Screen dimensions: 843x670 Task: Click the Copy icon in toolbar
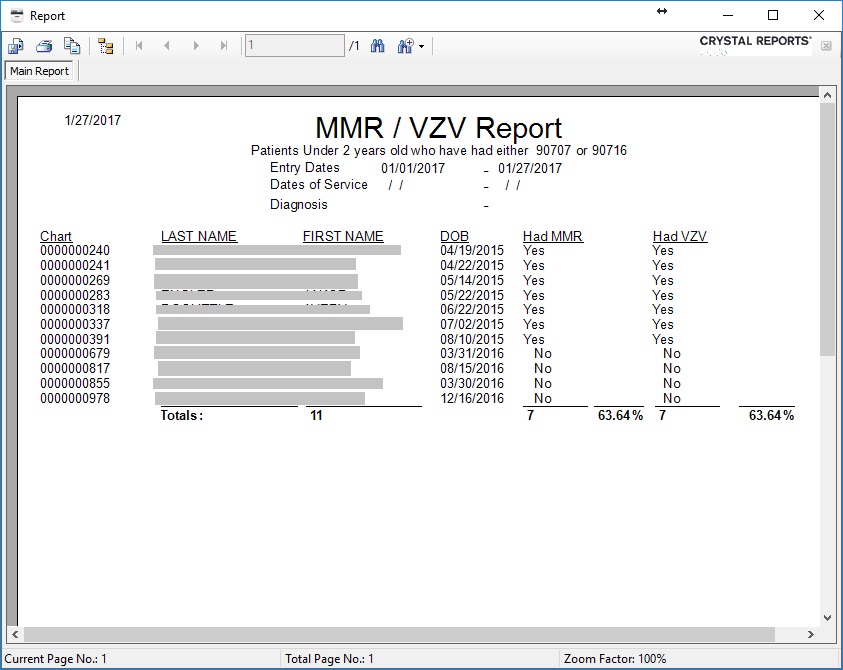[72, 46]
